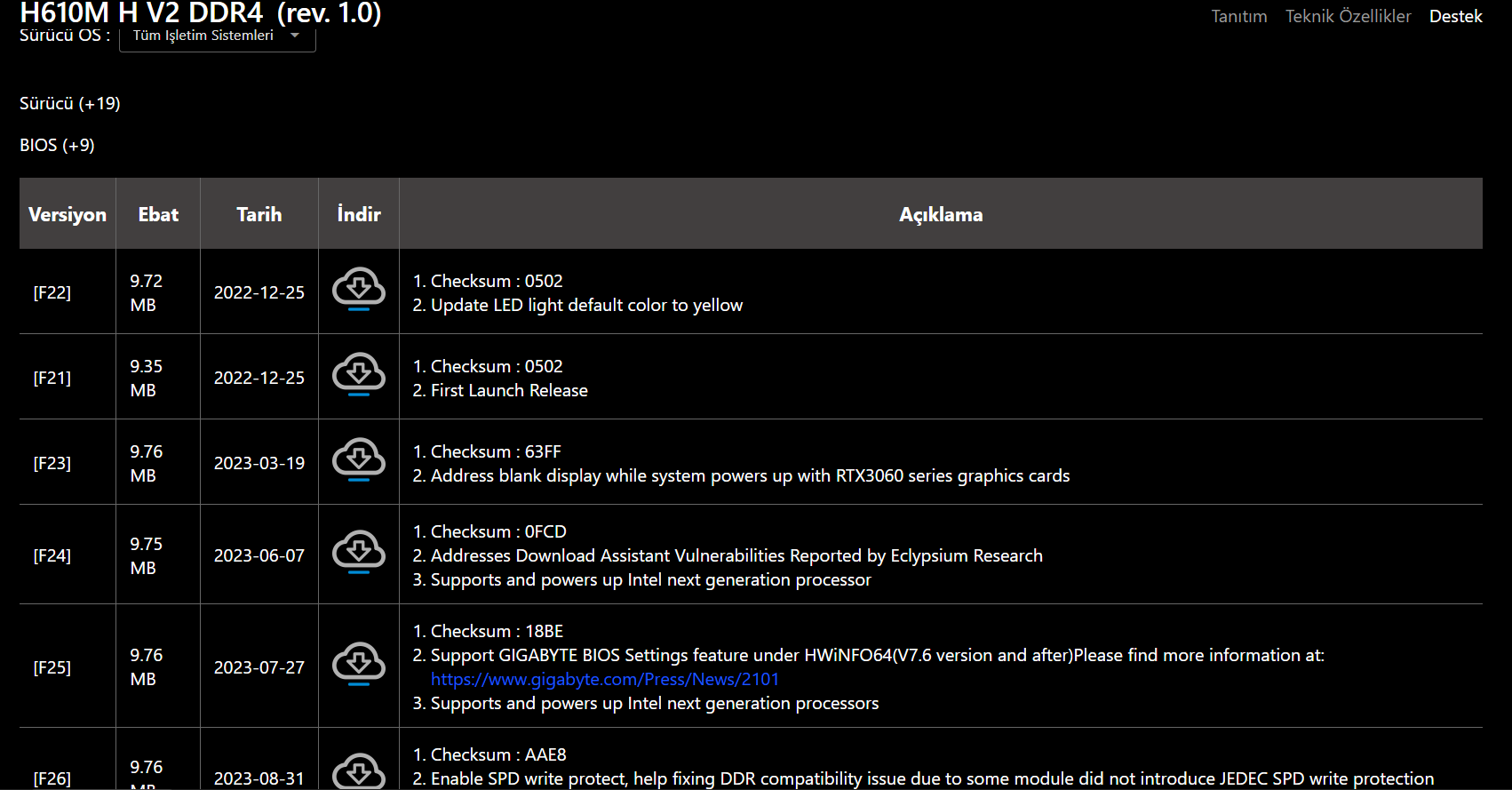The image size is (1512, 790).
Task: Click the Tarih column header
Action: coord(259,214)
